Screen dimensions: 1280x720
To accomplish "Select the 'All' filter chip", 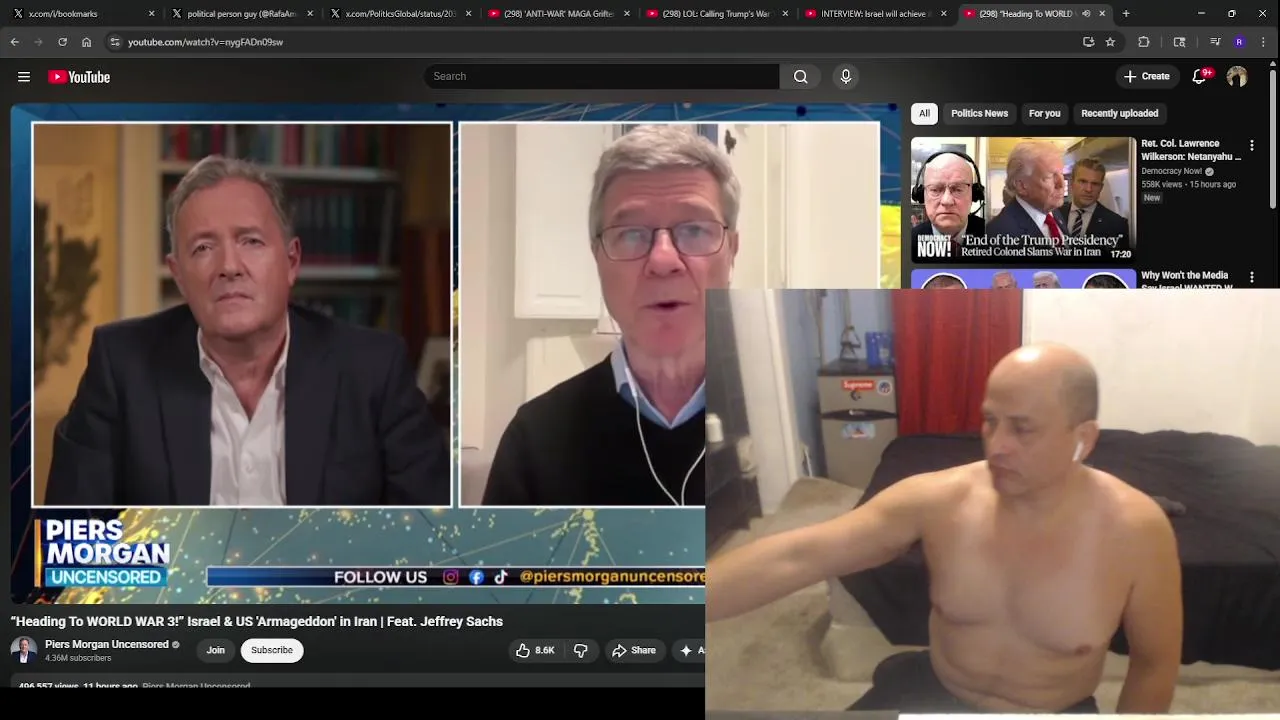I will click(x=924, y=113).
